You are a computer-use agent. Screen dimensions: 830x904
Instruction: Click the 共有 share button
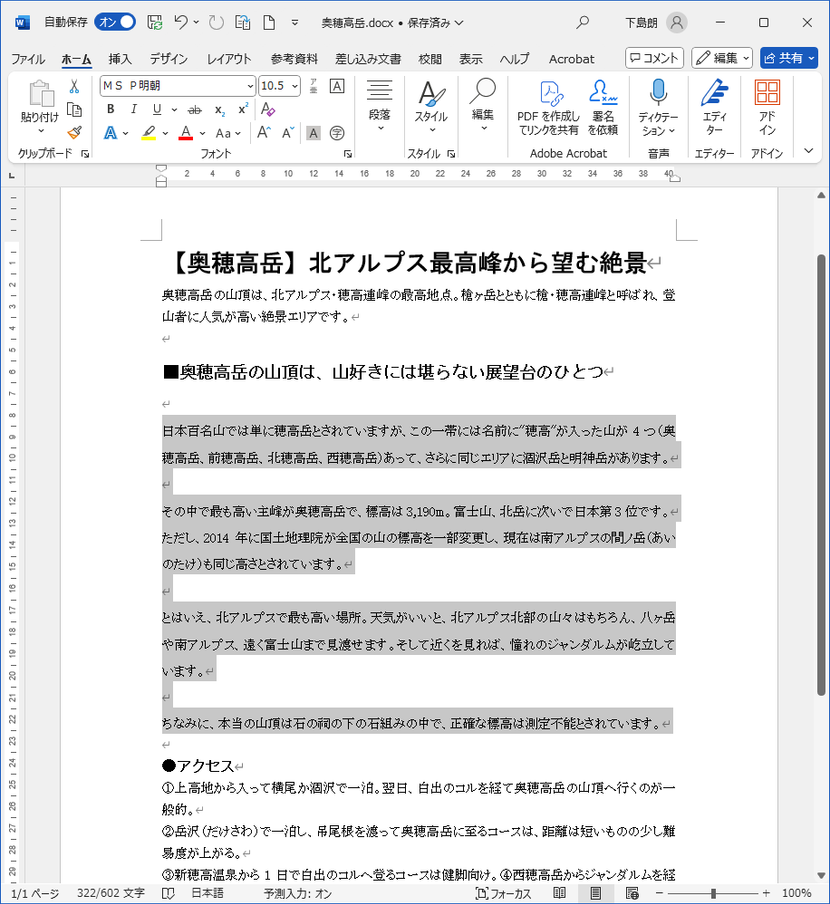click(789, 58)
